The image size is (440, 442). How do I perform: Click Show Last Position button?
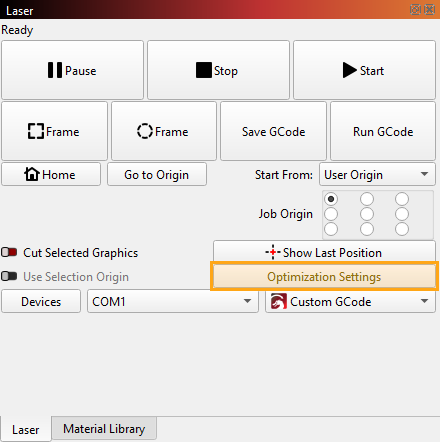coord(324,252)
